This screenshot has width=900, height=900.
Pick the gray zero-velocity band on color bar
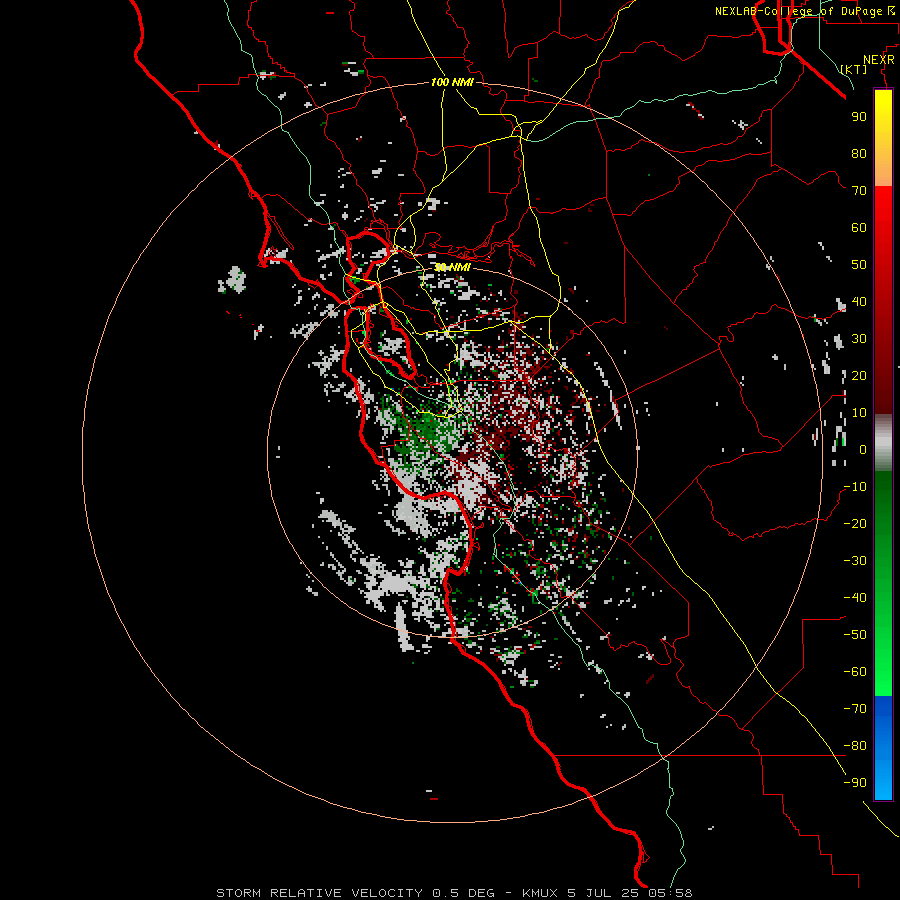[883, 443]
